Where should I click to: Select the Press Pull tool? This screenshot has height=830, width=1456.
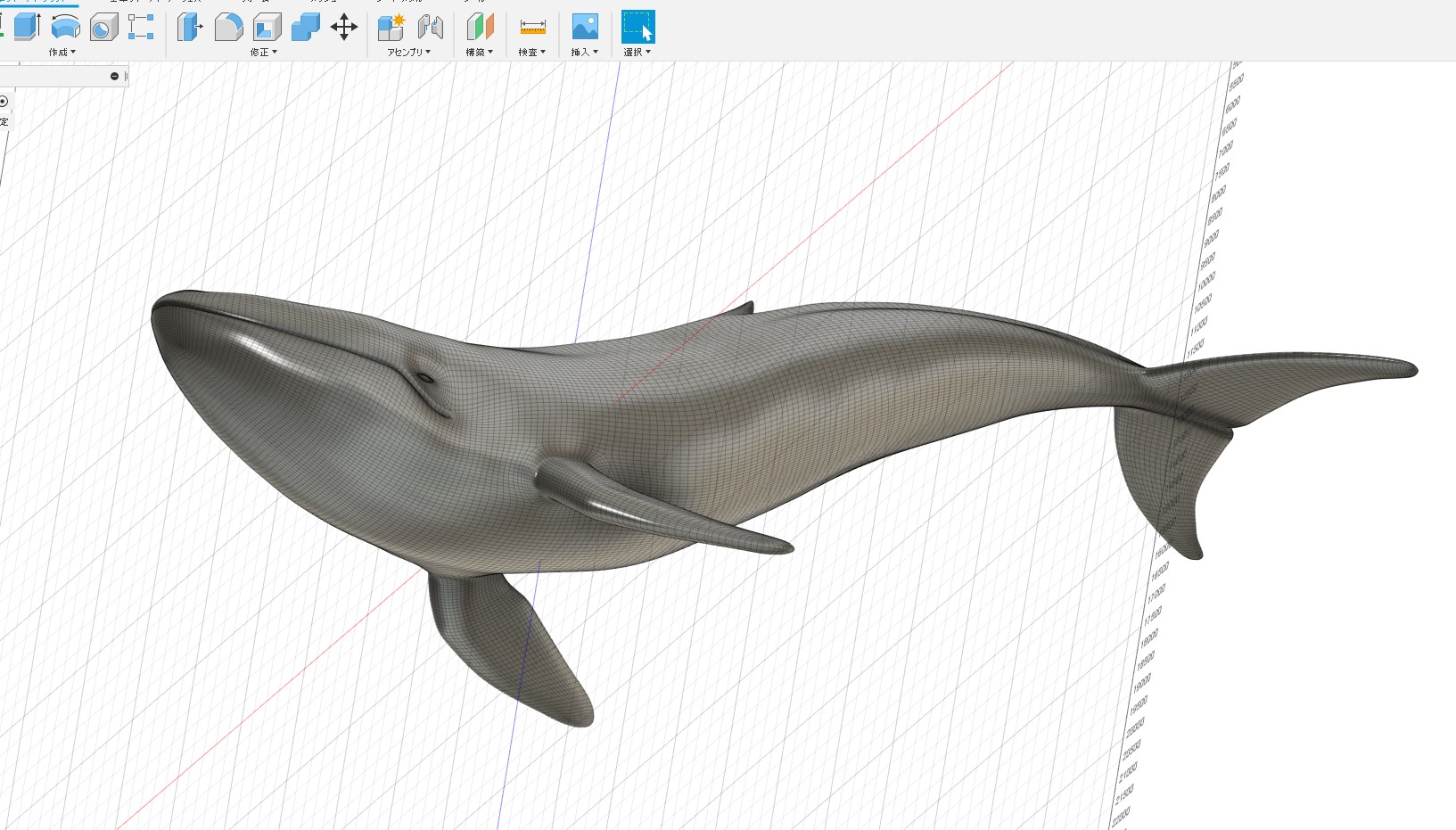pos(190,27)
